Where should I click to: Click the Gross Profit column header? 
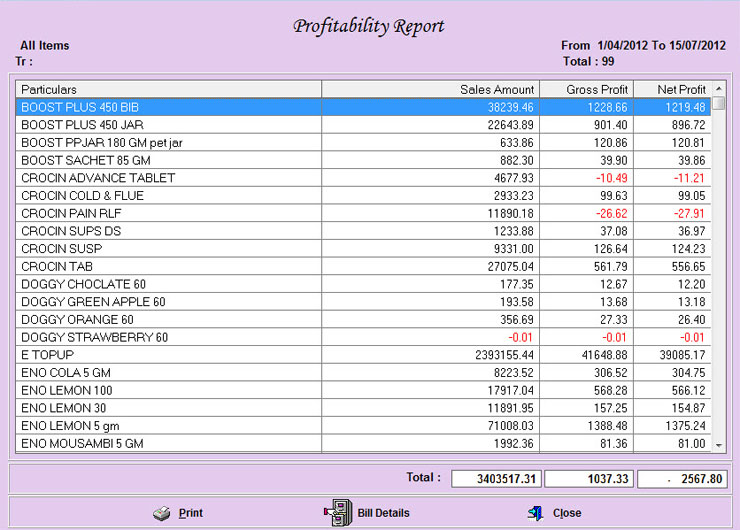(x=585, y=89)
